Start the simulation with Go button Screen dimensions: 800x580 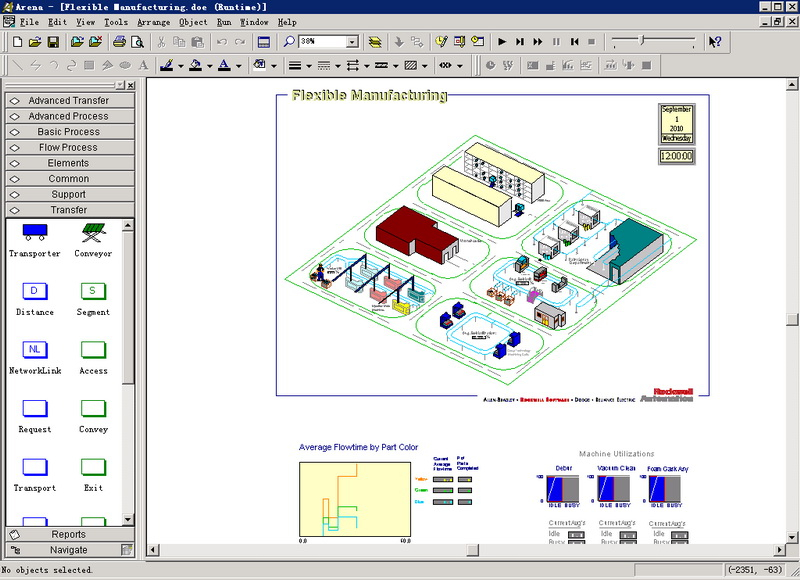[x=503, y=42]
